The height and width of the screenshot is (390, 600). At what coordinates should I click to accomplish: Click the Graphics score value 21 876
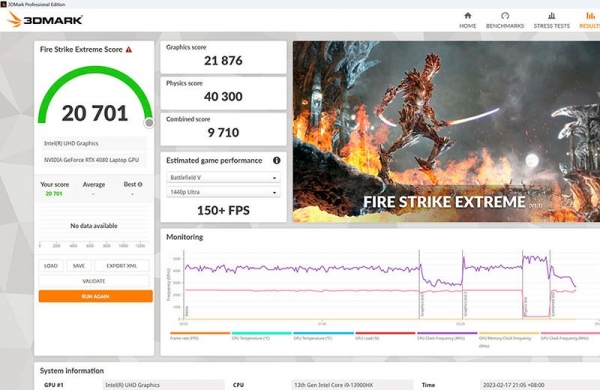tap(223, 60)
